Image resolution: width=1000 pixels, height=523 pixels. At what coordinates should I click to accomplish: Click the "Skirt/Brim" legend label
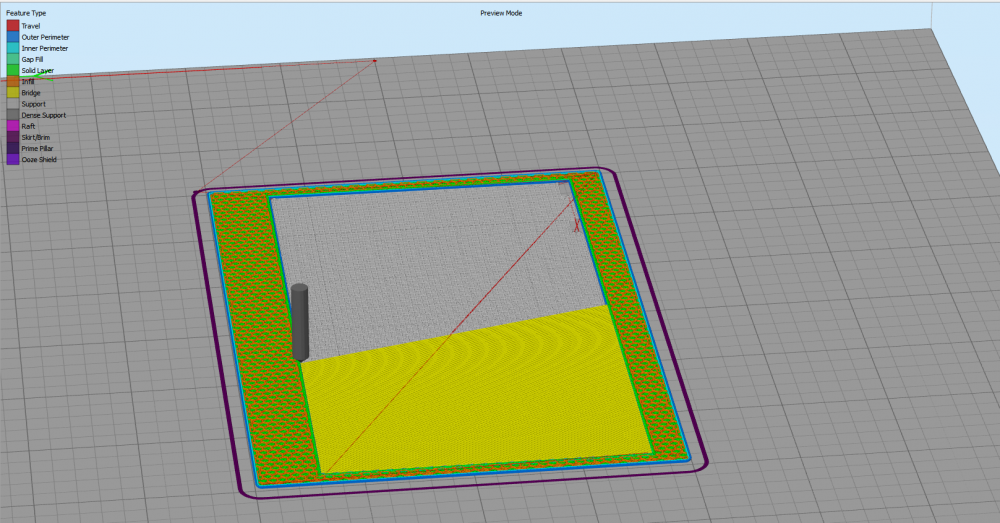(x=36, y=137)
